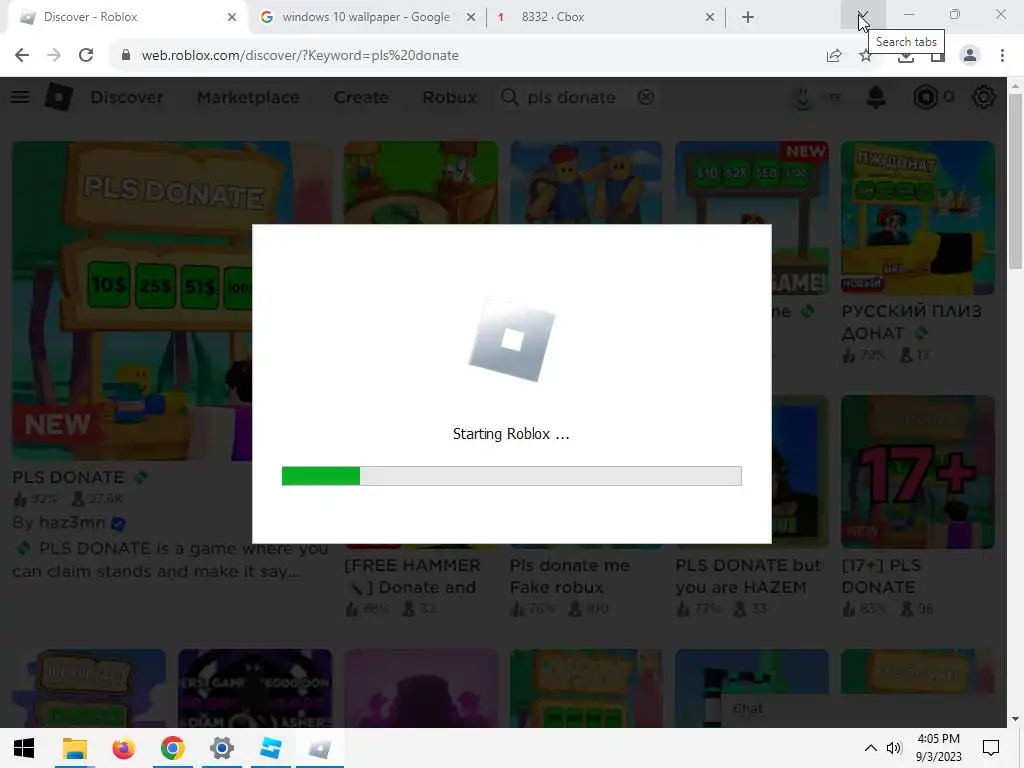Go back with the browser back arrow

[22, 55]
